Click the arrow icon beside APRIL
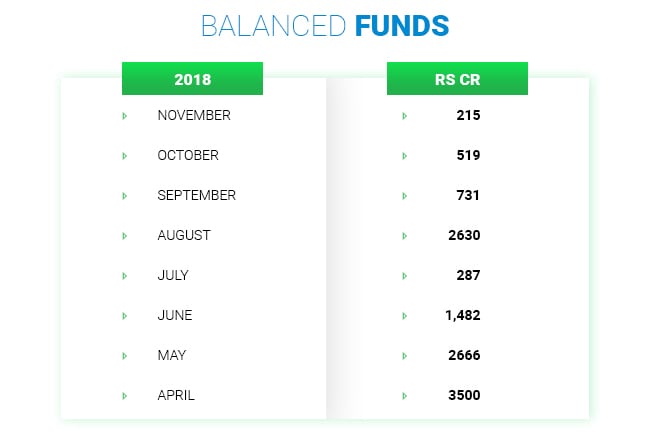Viewport: 650px width, 434px height. click(124, 396)
